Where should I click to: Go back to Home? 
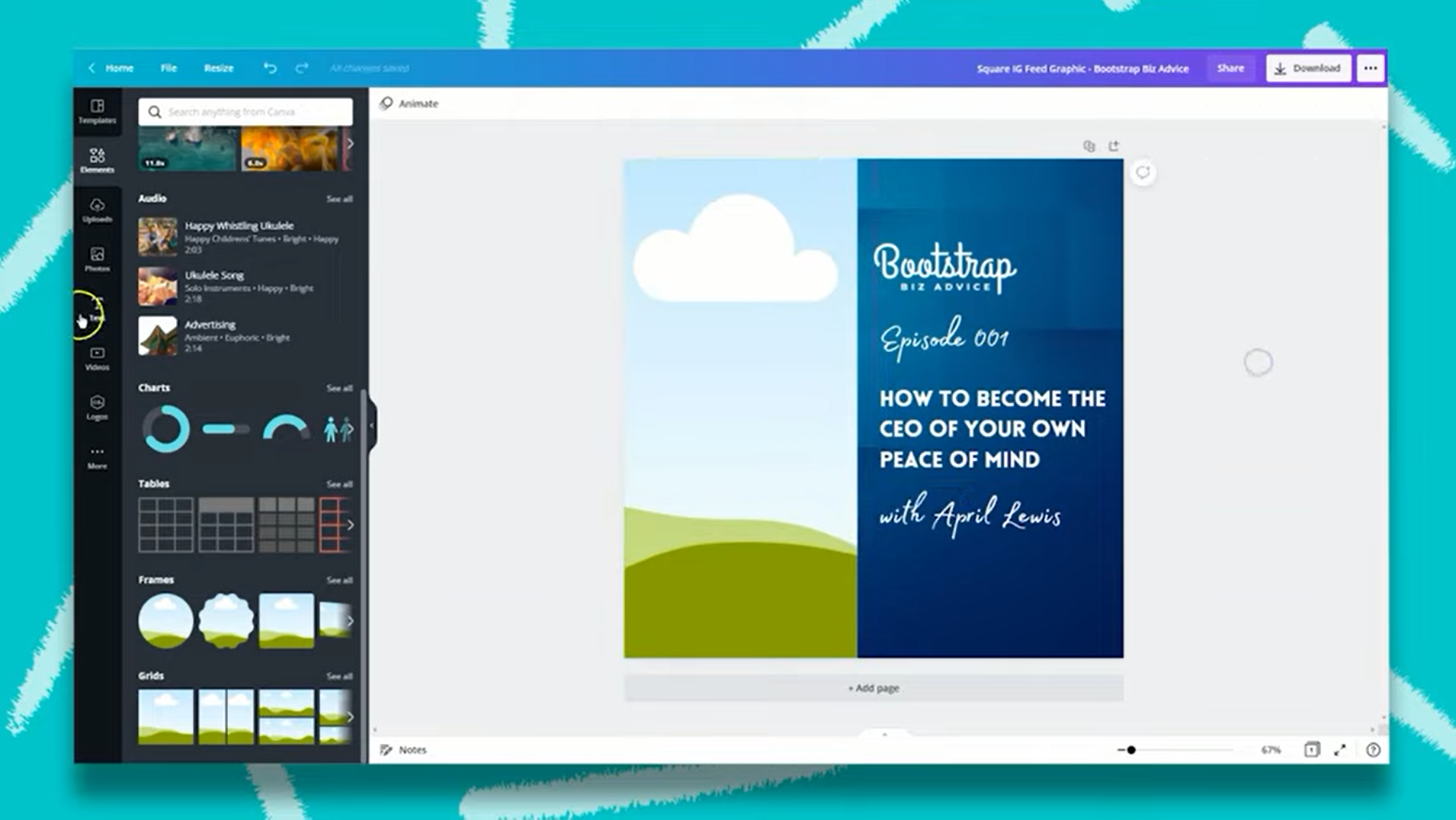click(x=111, y=68)
